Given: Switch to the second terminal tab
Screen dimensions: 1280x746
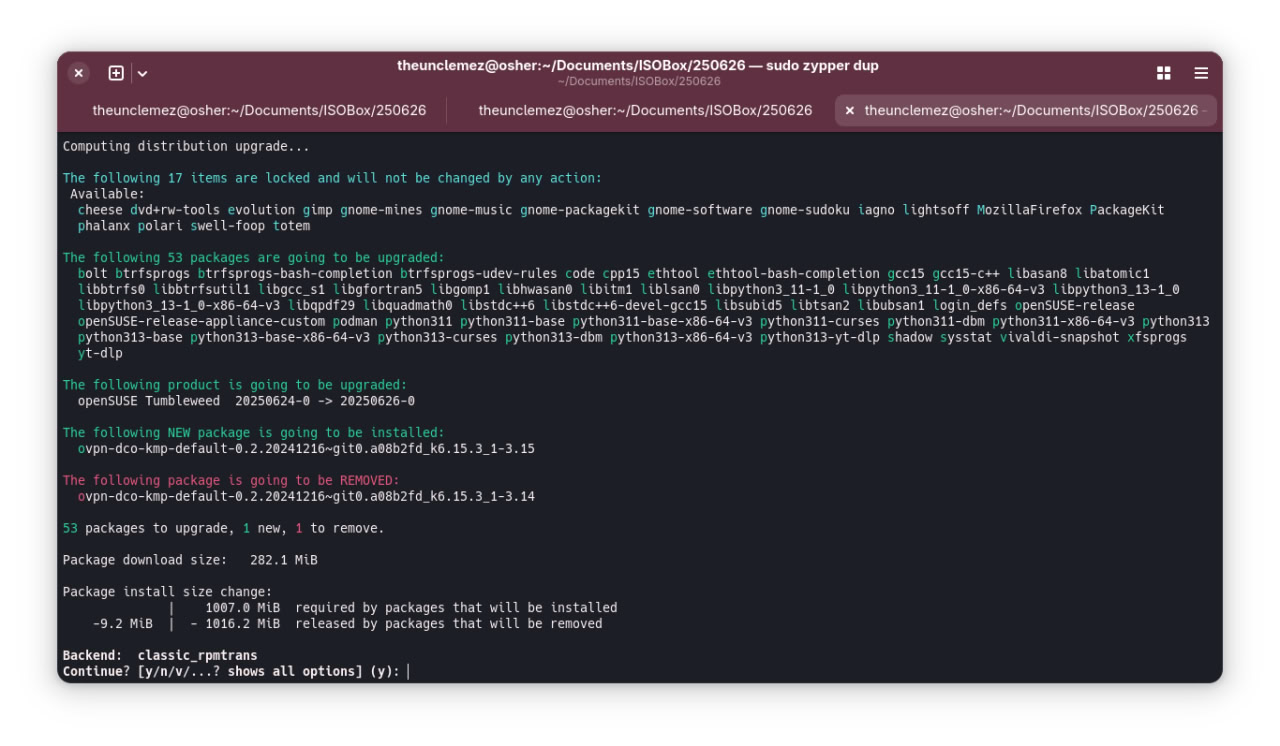Looking at the screenshot, I should (645, 111).
